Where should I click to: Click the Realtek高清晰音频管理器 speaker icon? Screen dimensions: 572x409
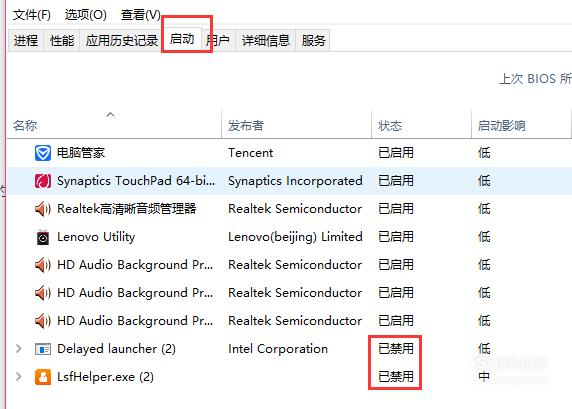(43, 209)
